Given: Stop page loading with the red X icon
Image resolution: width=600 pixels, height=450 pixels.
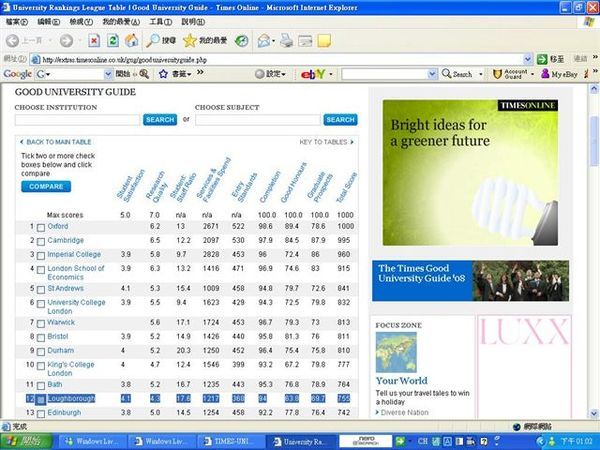Looking at the screenshot, I should tap(94, 41).
